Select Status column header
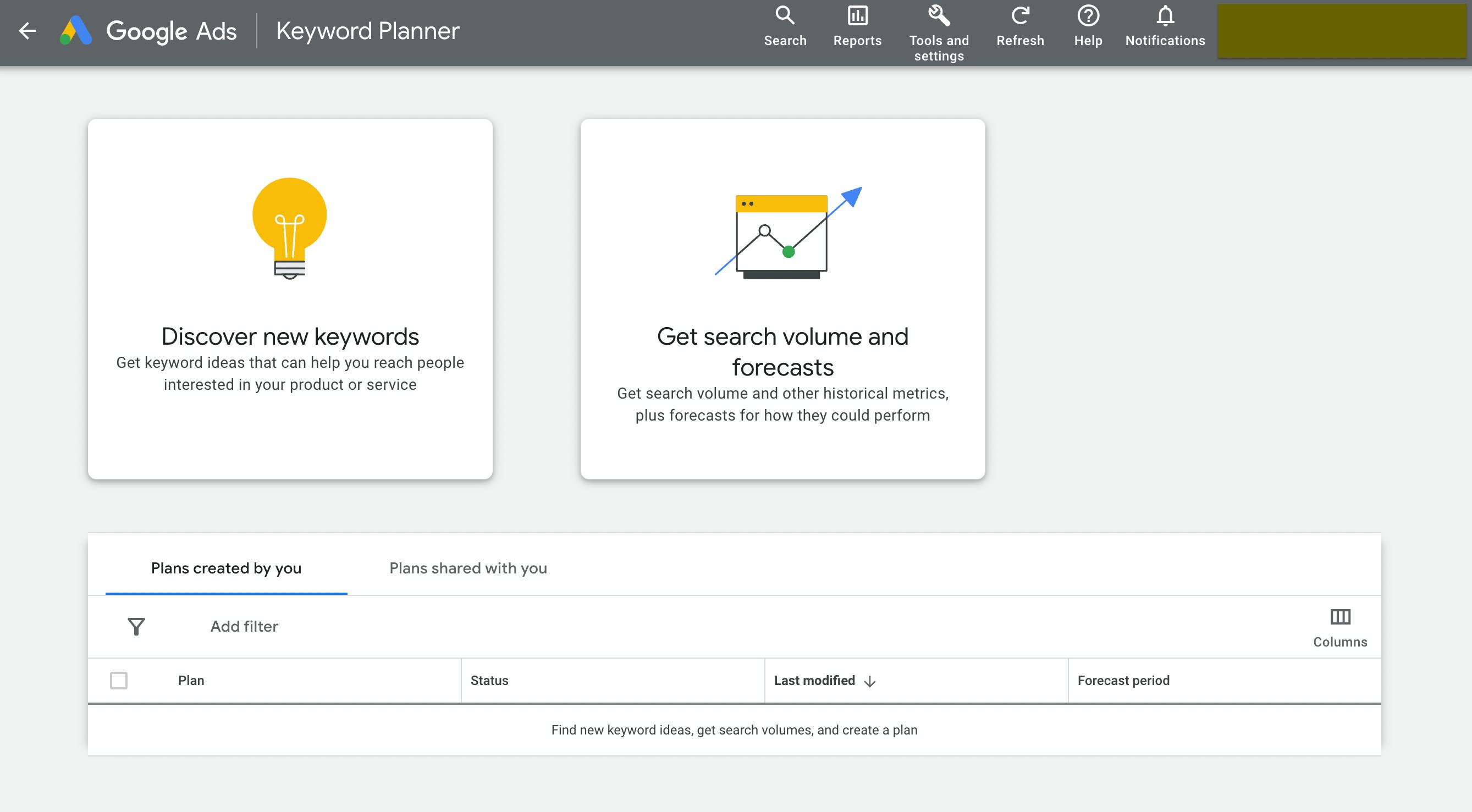 489,680
